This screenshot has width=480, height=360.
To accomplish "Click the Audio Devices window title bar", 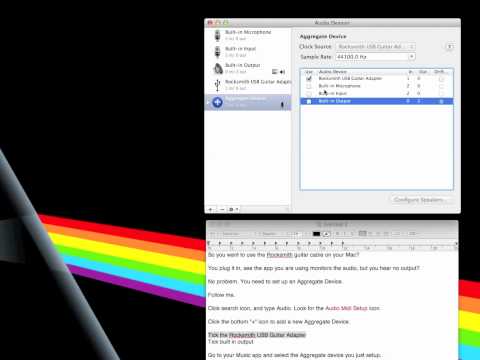I will point(332,23).
